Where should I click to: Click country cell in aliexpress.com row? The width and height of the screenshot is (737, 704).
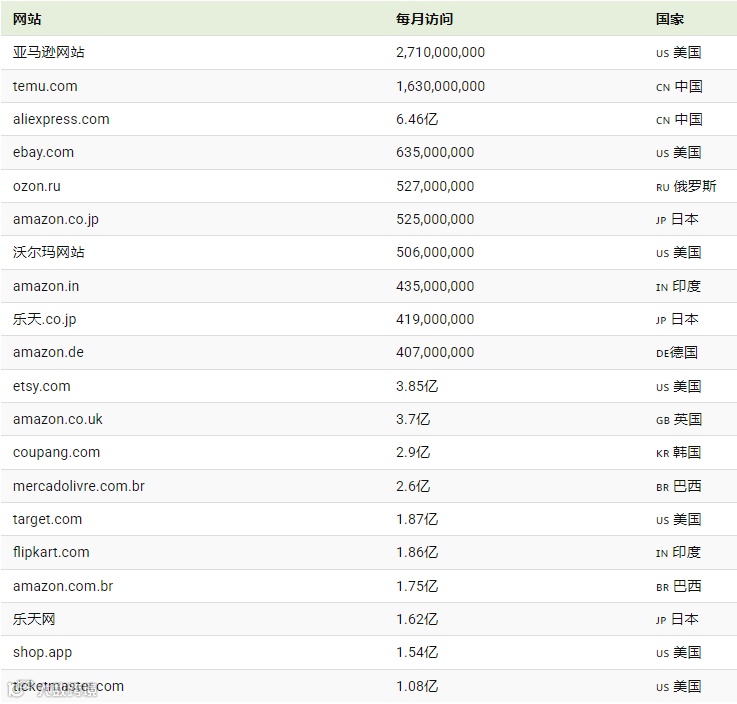coord(679,119)
